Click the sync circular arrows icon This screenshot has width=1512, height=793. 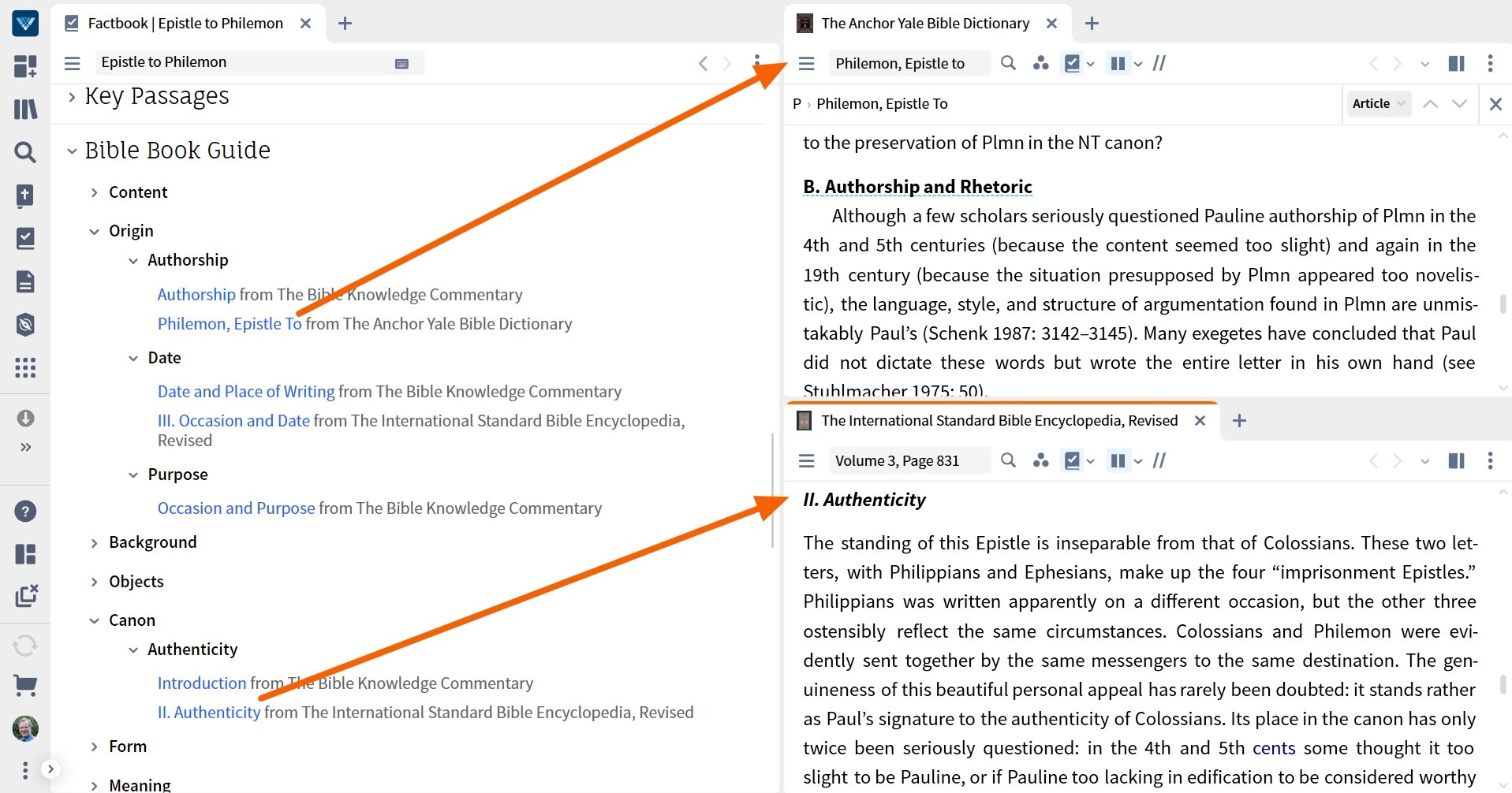click(25, 646)
